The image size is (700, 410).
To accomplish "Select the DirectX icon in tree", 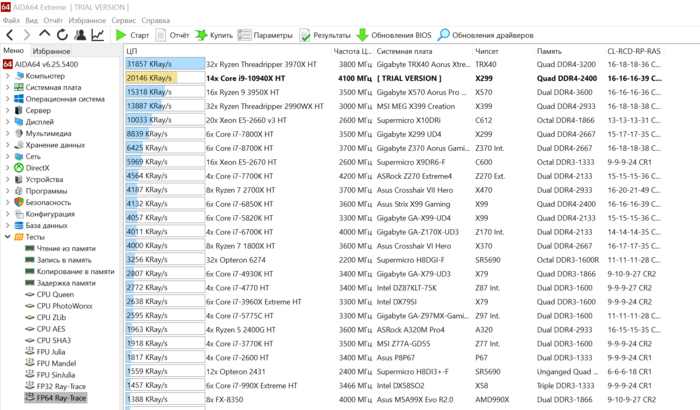I will pos(19,168).
